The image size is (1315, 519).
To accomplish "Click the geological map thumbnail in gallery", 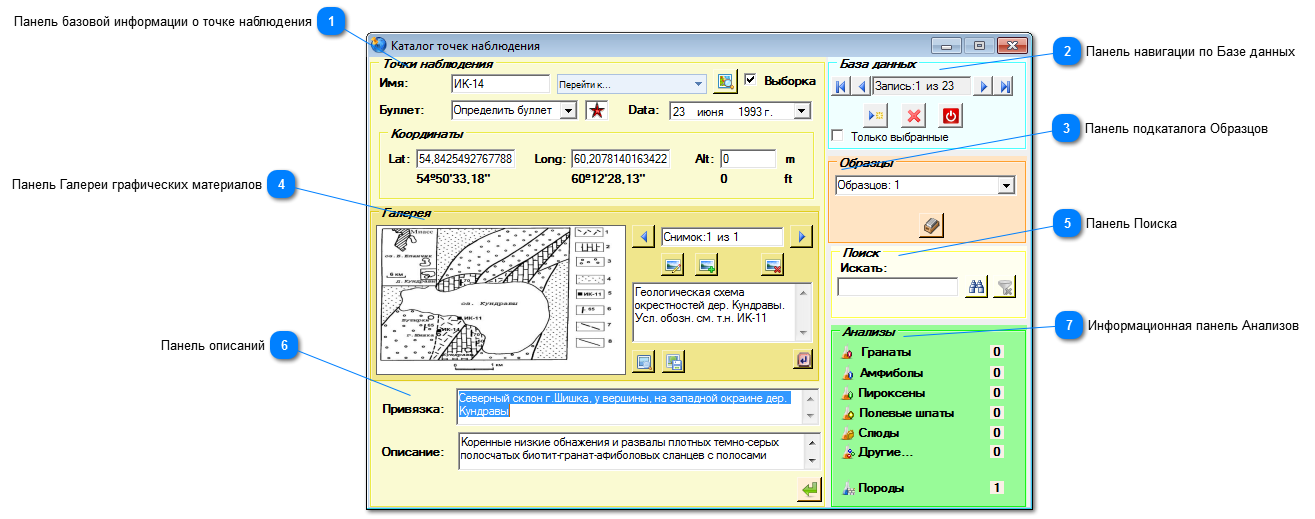I will point(500,300).
